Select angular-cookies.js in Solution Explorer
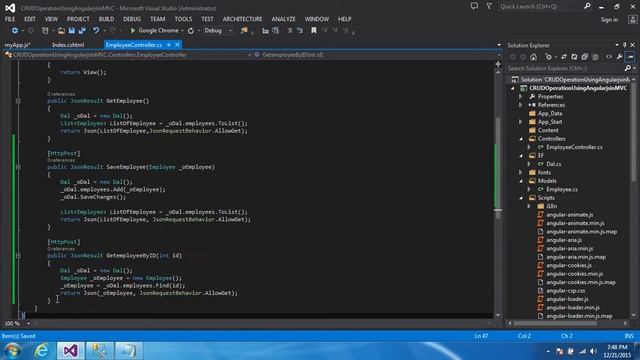Image resolution: width=640 pixels, height=360 pixels. (x=569, y=265)
